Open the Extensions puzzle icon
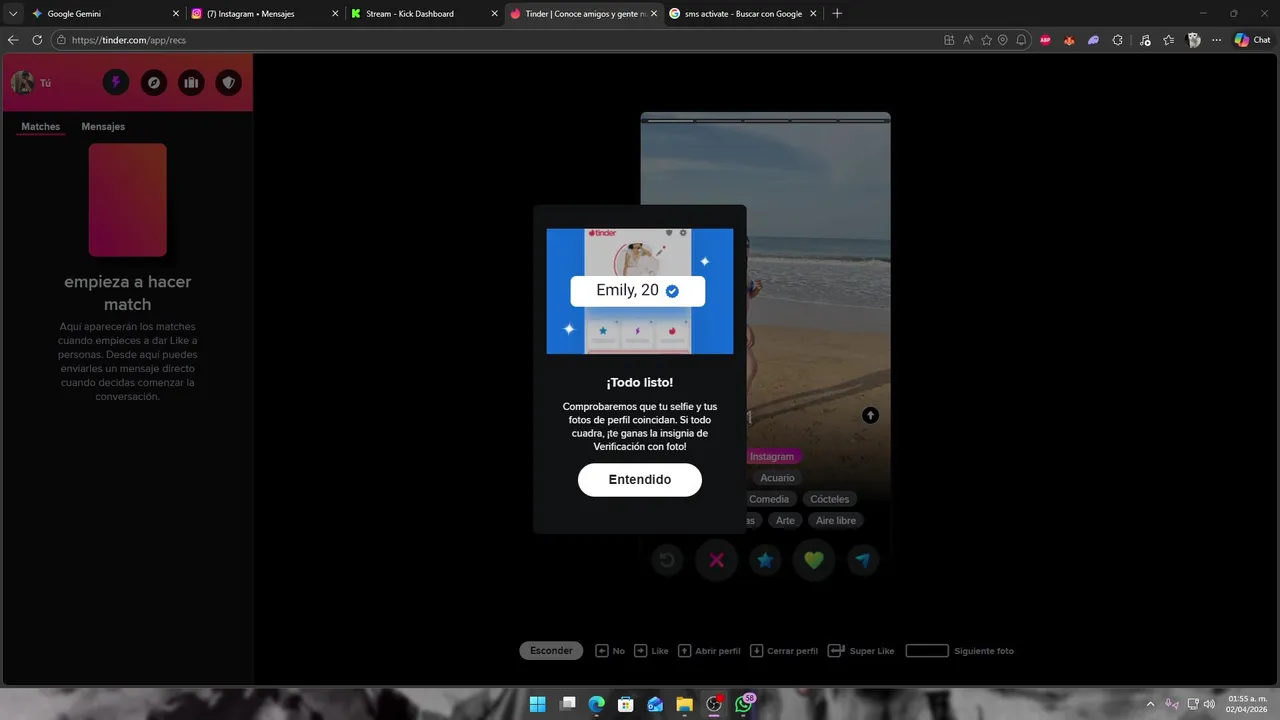 click(1118, 40)
